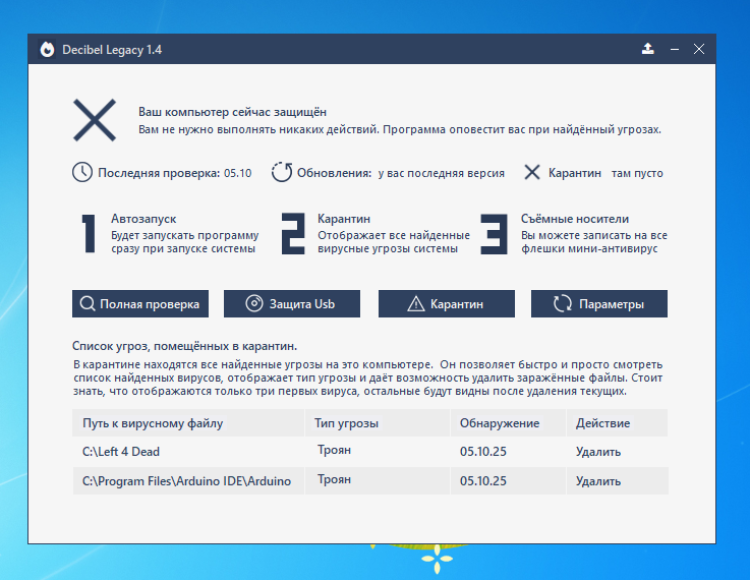This screenshot has width=750, height=580.
Task: Open the Защита Usb button
Action: point(291,304)
